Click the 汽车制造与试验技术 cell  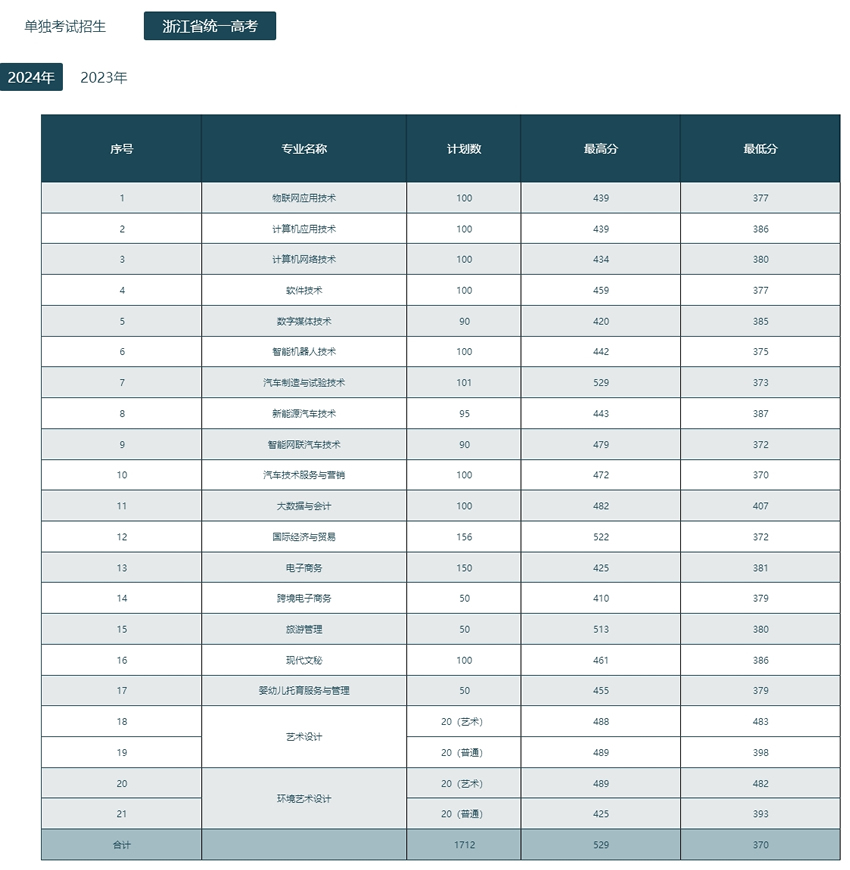coord(304,382)
